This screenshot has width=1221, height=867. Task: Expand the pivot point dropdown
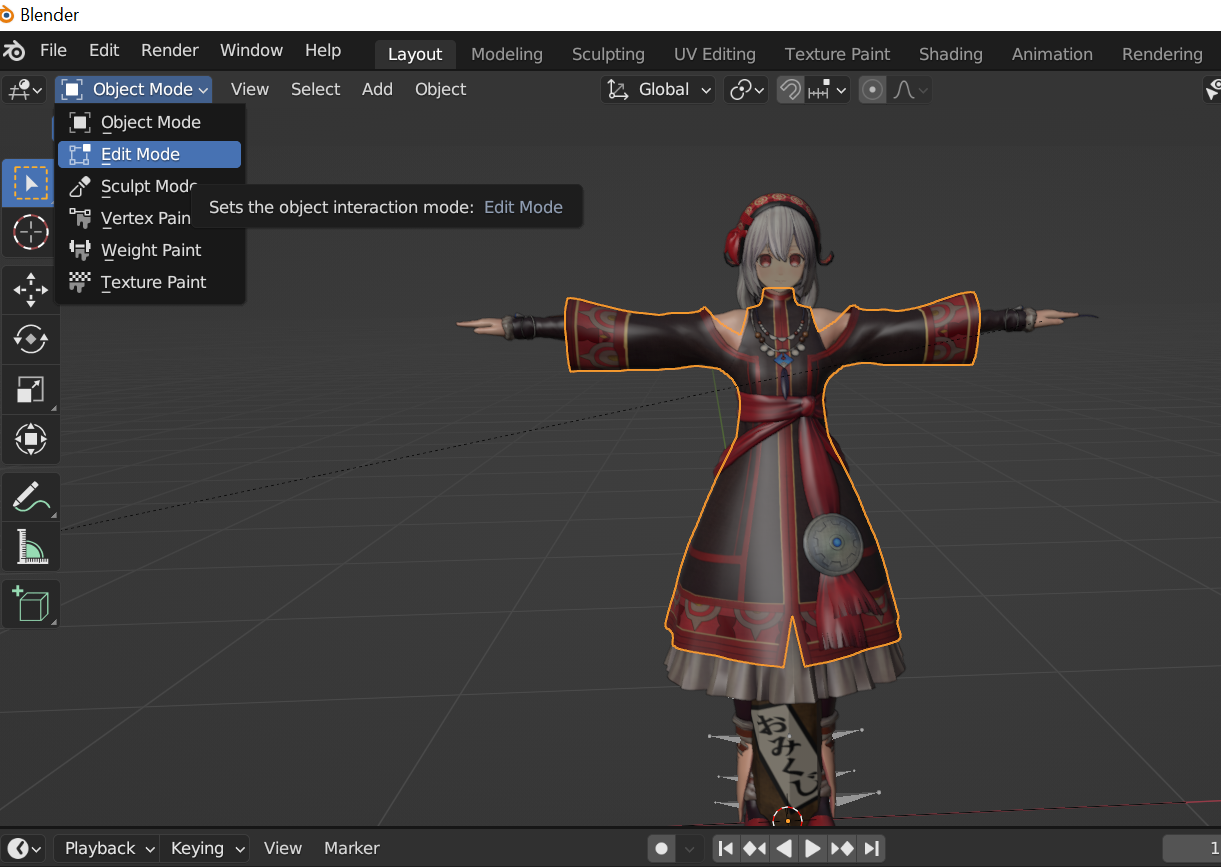coord(747,90)
